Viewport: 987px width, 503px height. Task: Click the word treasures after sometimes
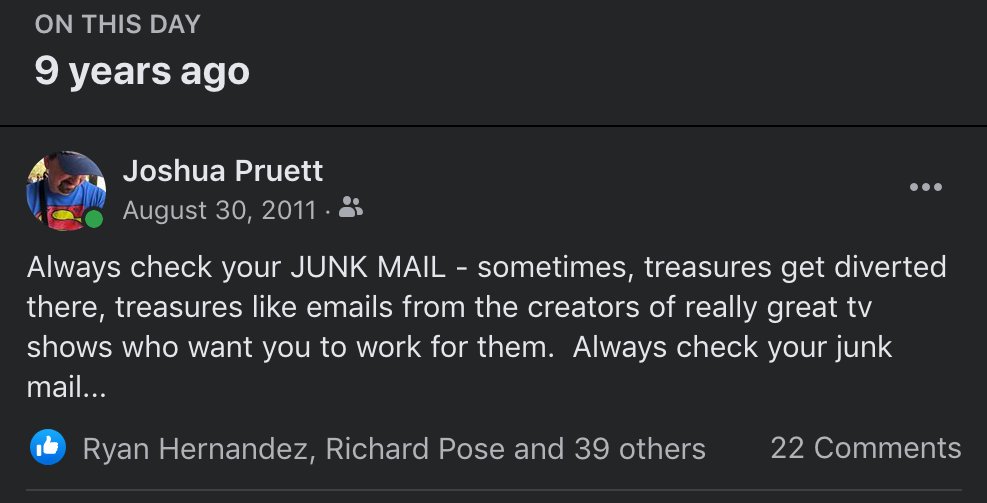tap(708, 268)
